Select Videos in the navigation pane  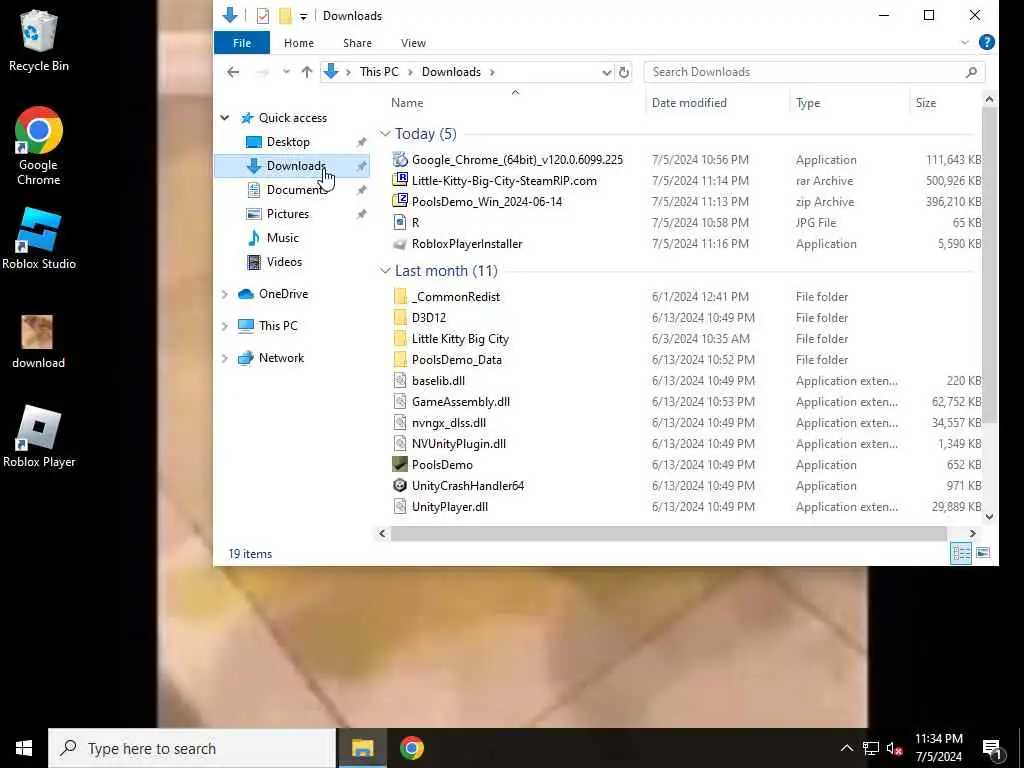point(284,262)
